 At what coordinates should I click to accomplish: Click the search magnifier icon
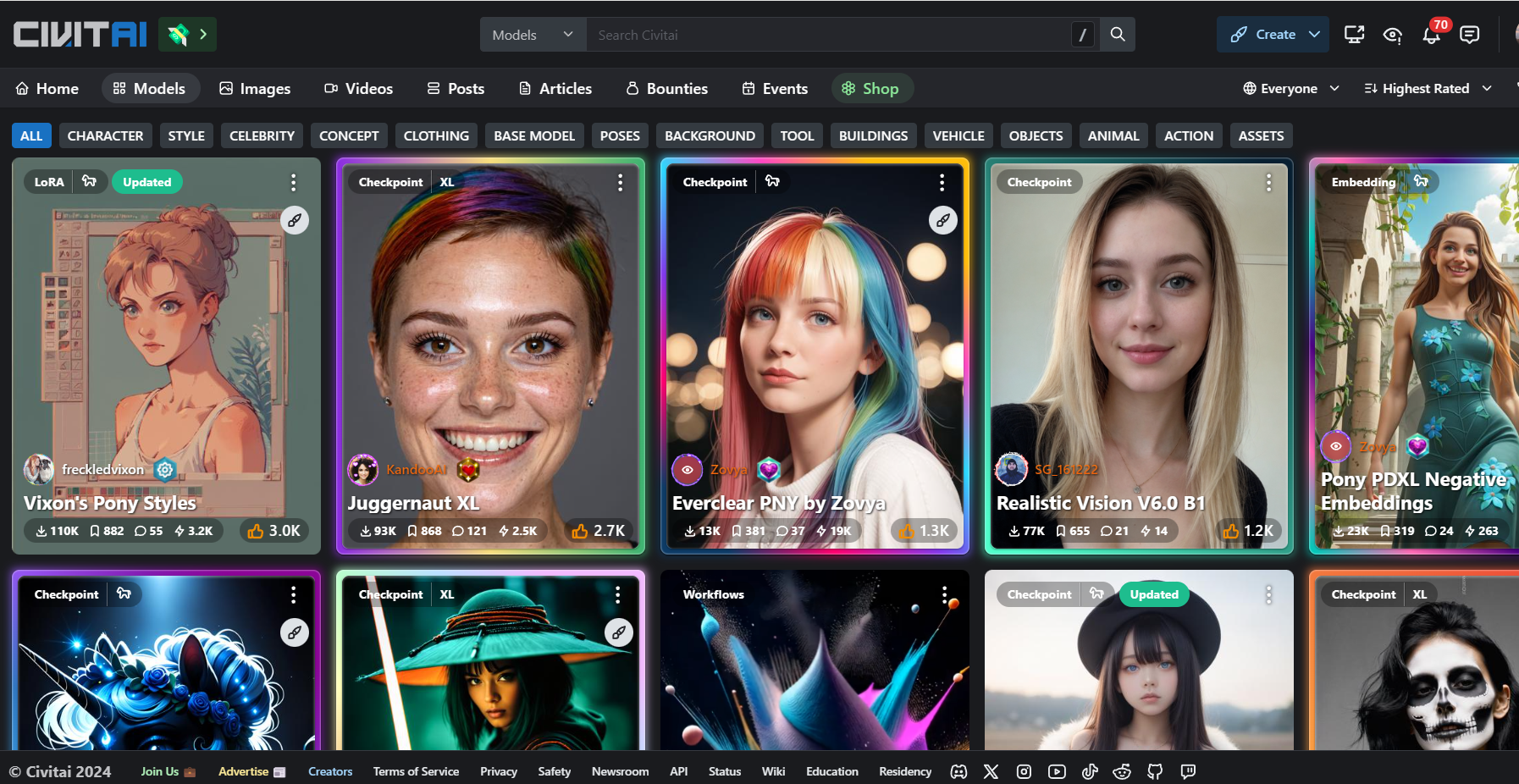pyautogui.click(x=1118, y=35)
